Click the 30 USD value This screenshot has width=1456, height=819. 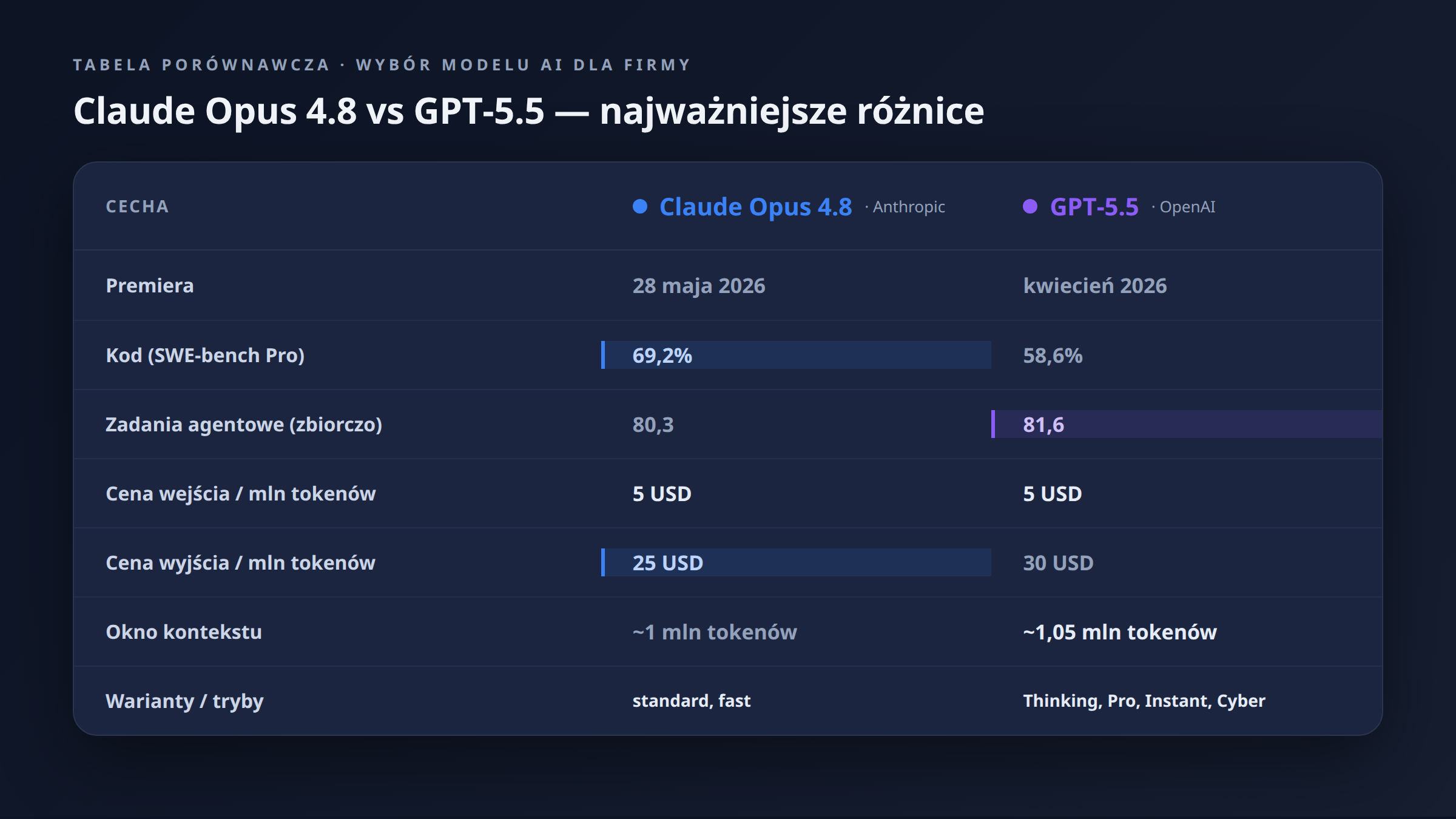coord(1058,563)
